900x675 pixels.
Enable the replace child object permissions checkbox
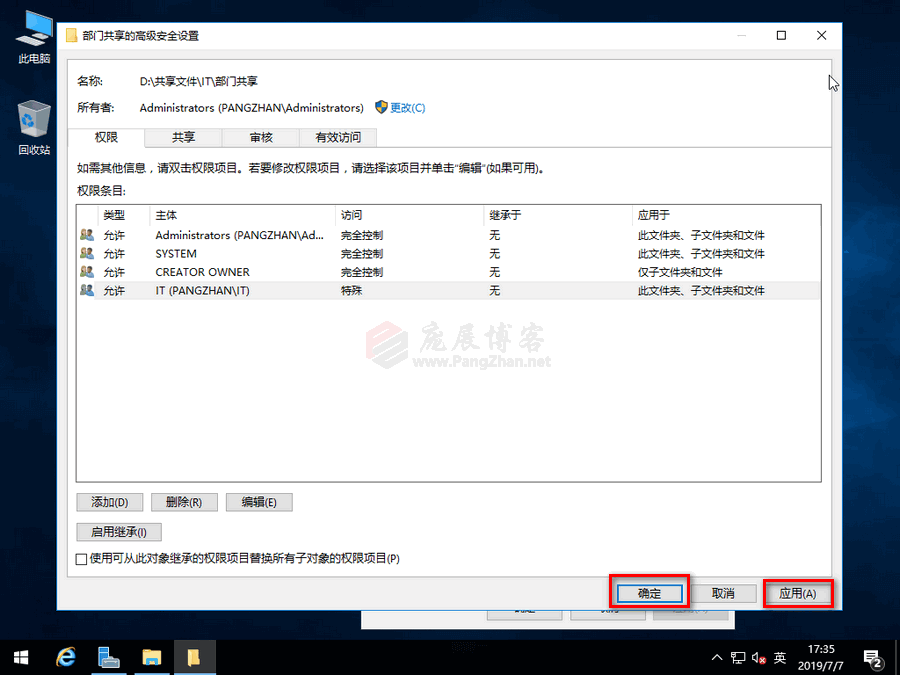coord(81,559)
